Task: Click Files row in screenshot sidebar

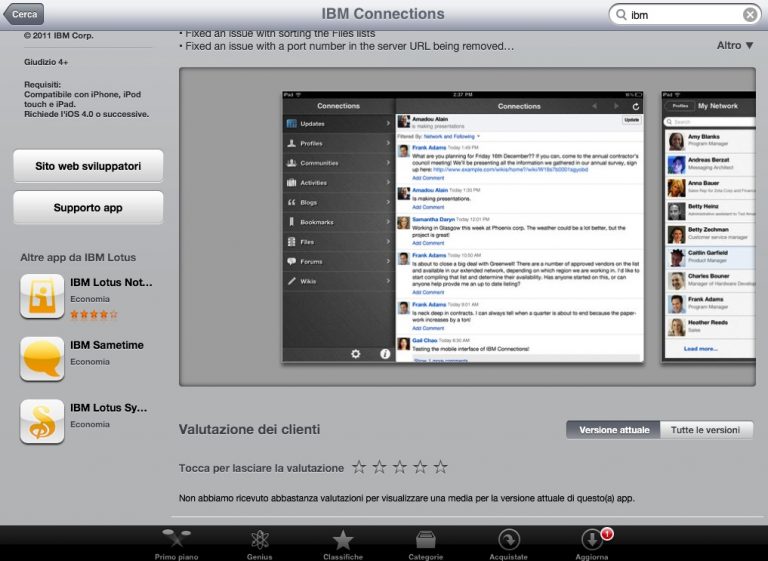Action: tap(339, 242)
